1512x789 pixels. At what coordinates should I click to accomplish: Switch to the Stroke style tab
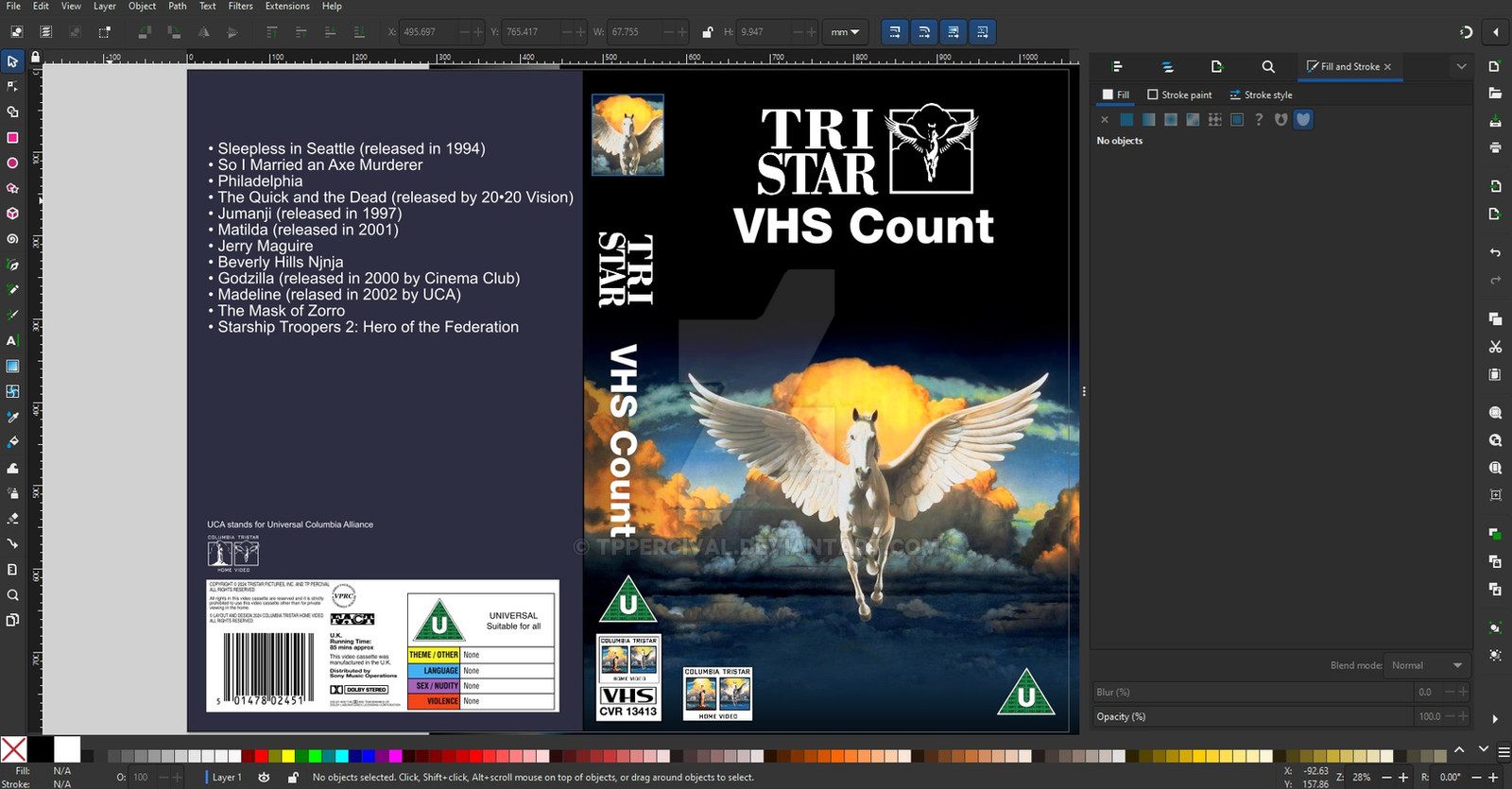coord(1261,94)
